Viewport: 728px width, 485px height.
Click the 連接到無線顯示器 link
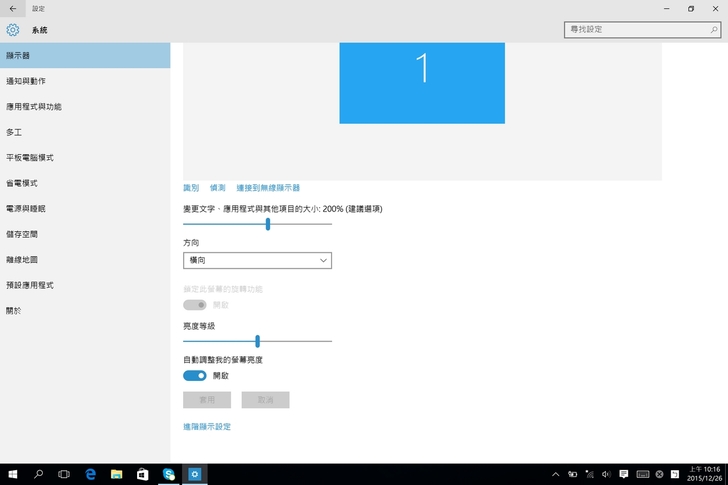[x=268, y=188]
